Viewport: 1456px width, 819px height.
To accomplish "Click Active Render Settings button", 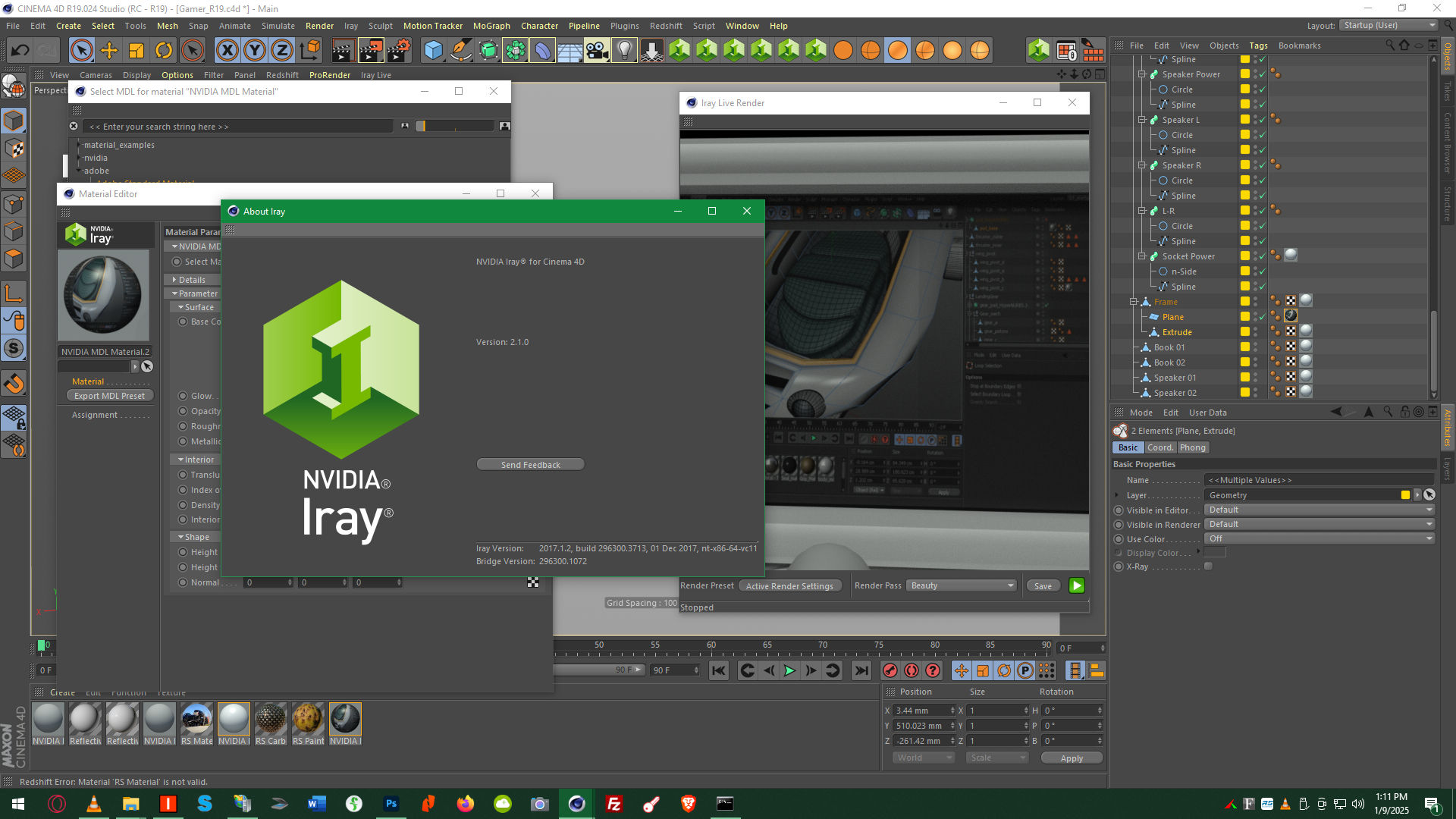I will 789,586.
